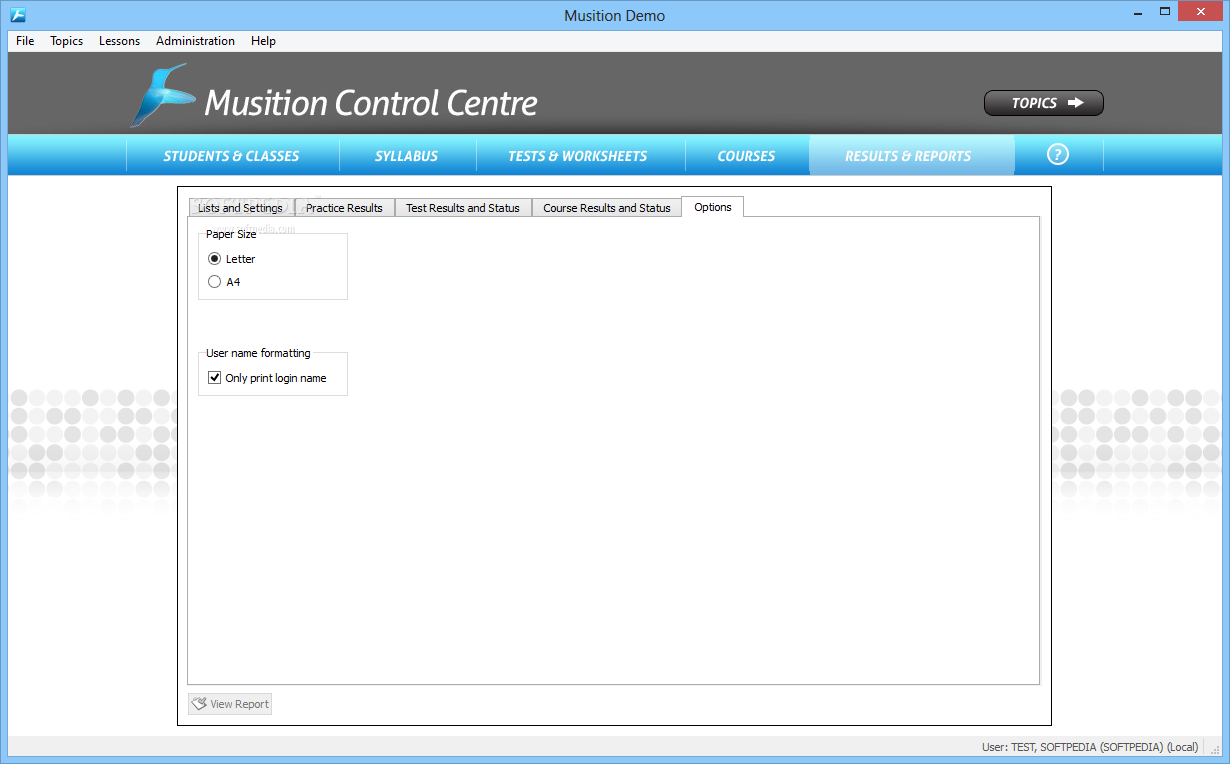Viewport: 1230px width, 764px height.
Task: Click the View Report button
Action: [230, 704]
